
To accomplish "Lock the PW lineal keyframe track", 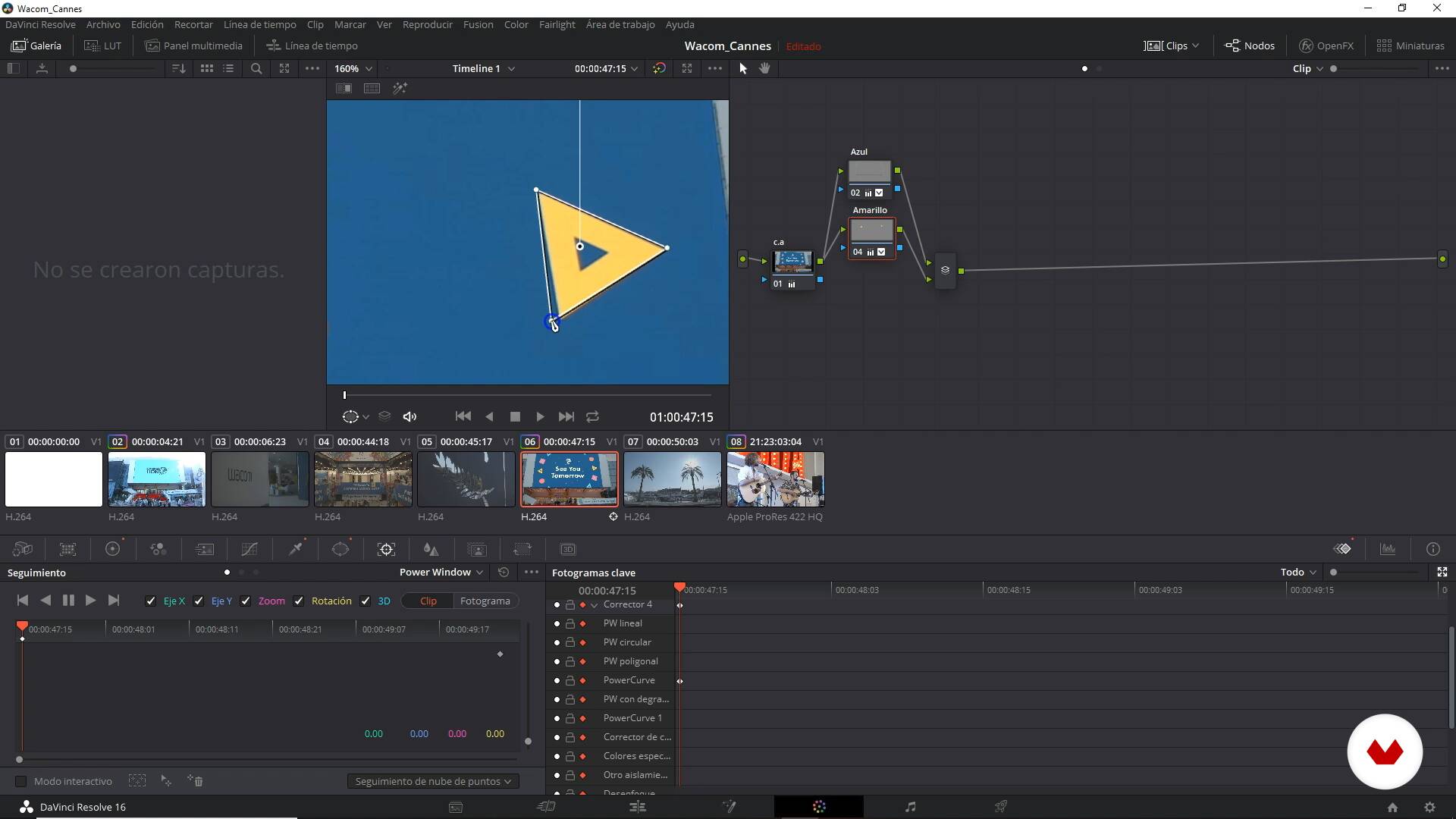I will 570,623.
